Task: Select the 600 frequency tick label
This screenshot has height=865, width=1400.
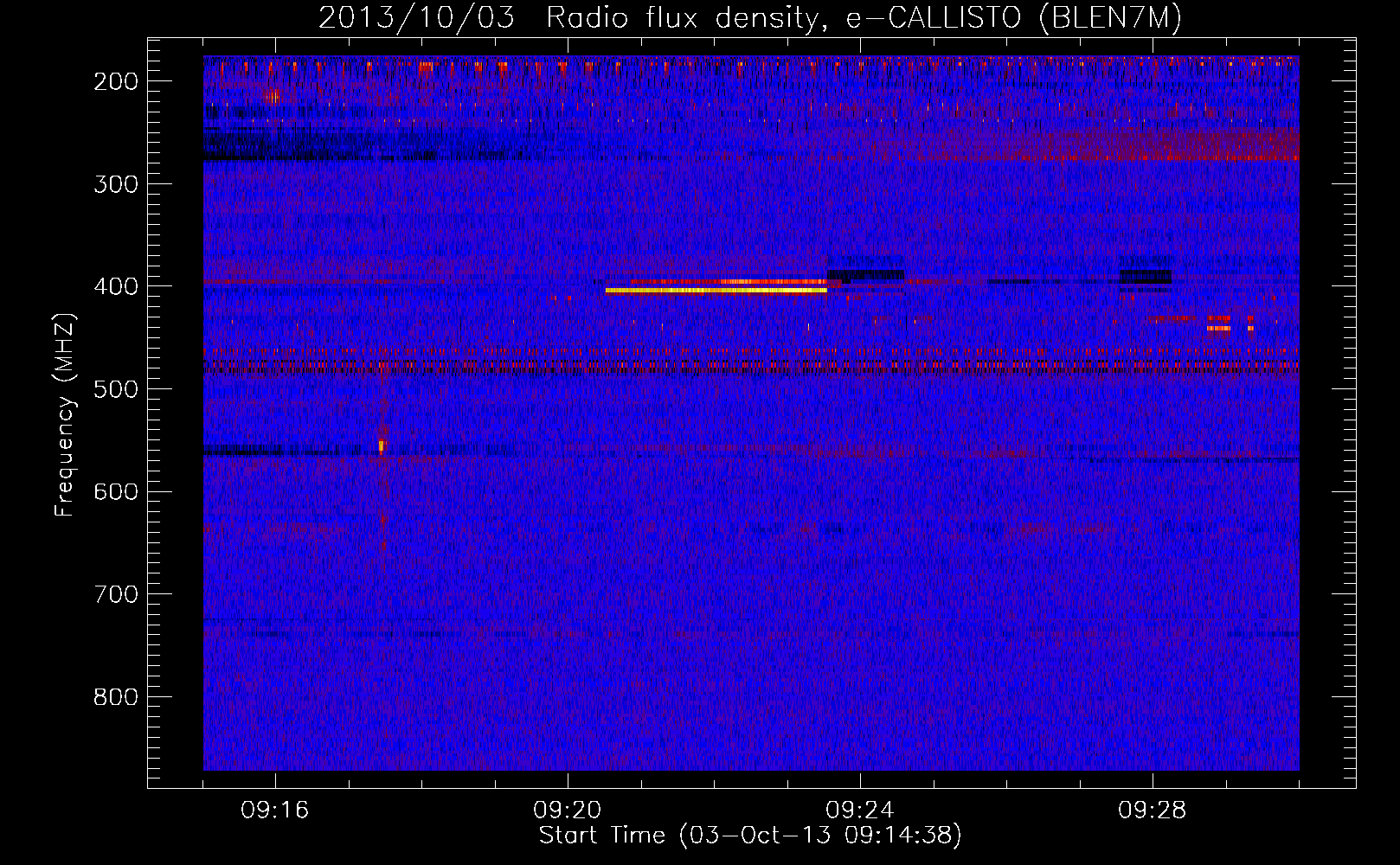Action: click(x=115, y=492)
